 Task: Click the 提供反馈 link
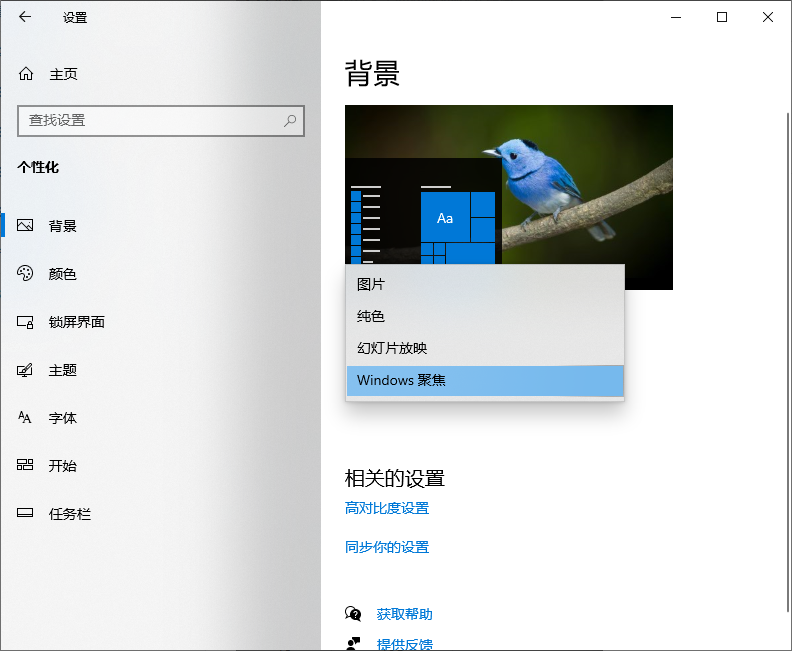click(405, 644)
